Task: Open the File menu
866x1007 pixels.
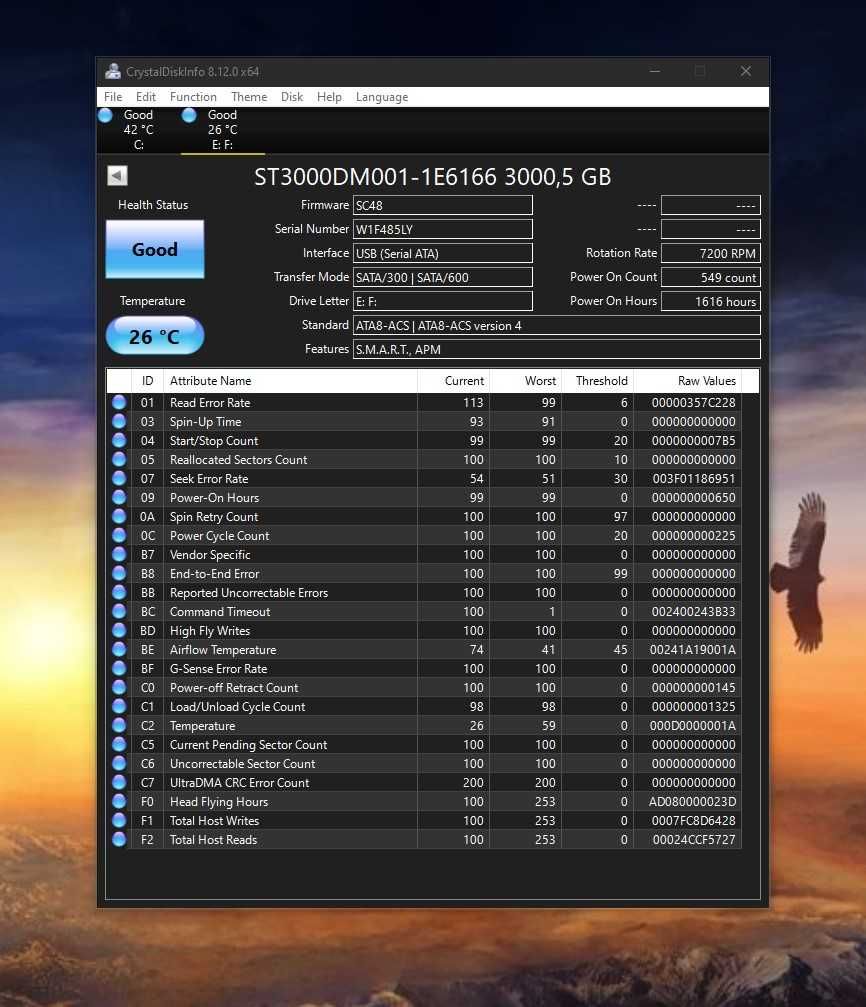Action: [x=113, y=97]
